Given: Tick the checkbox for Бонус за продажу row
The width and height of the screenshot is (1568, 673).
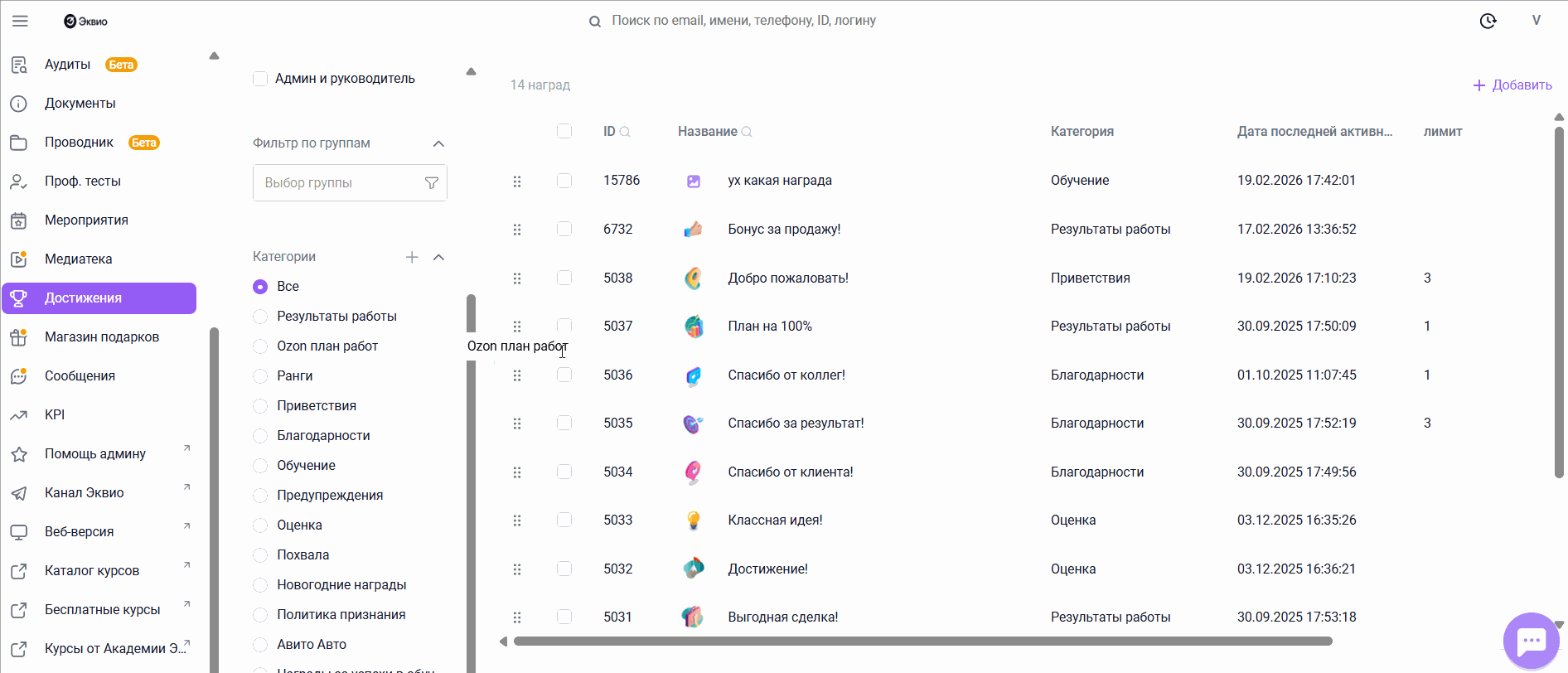Looking at the screenshot, I should [564, 229].
